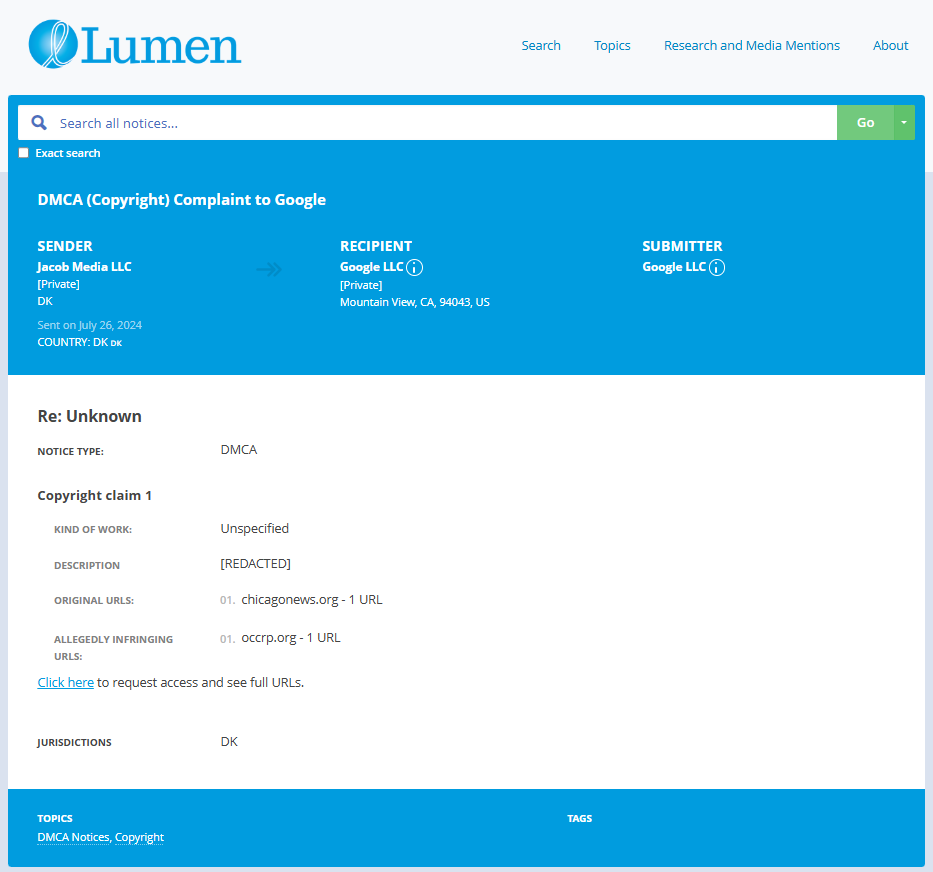Click recipient name Google LLC
The height and width of the screenshot is (872, 933).
click(x=371, y=267)
